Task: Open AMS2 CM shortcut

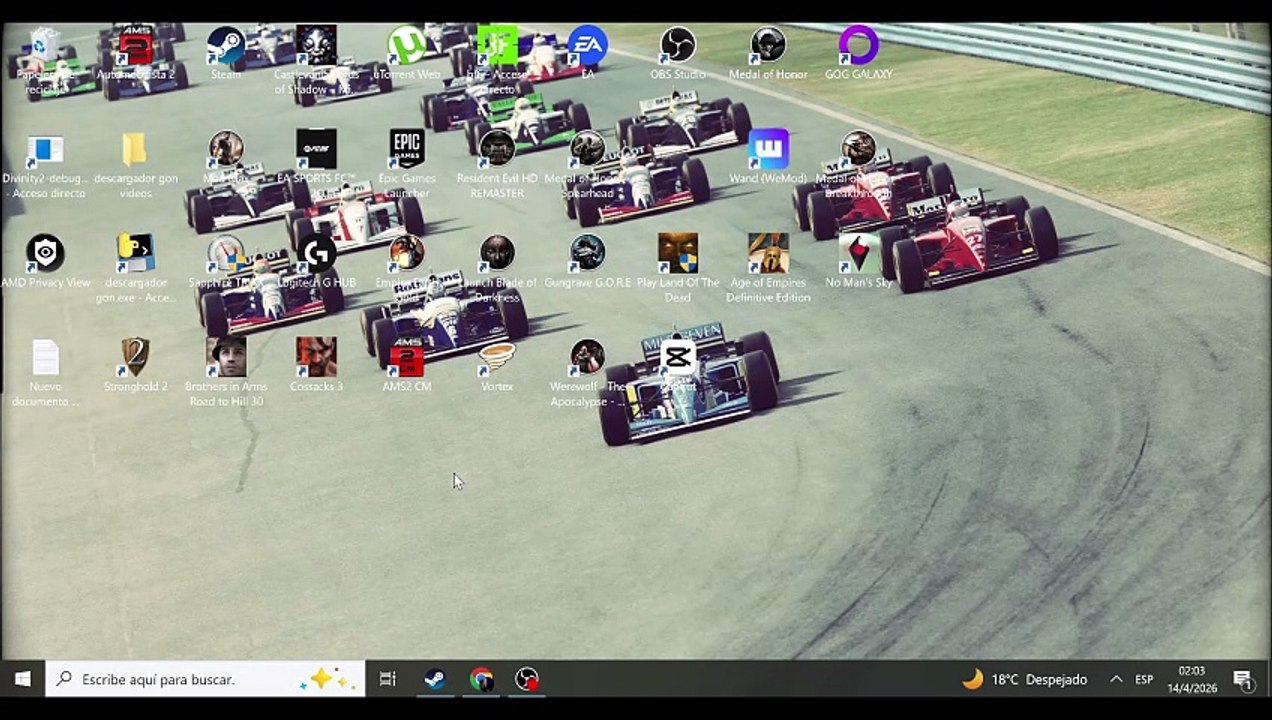Action: (x=407, y=366)
